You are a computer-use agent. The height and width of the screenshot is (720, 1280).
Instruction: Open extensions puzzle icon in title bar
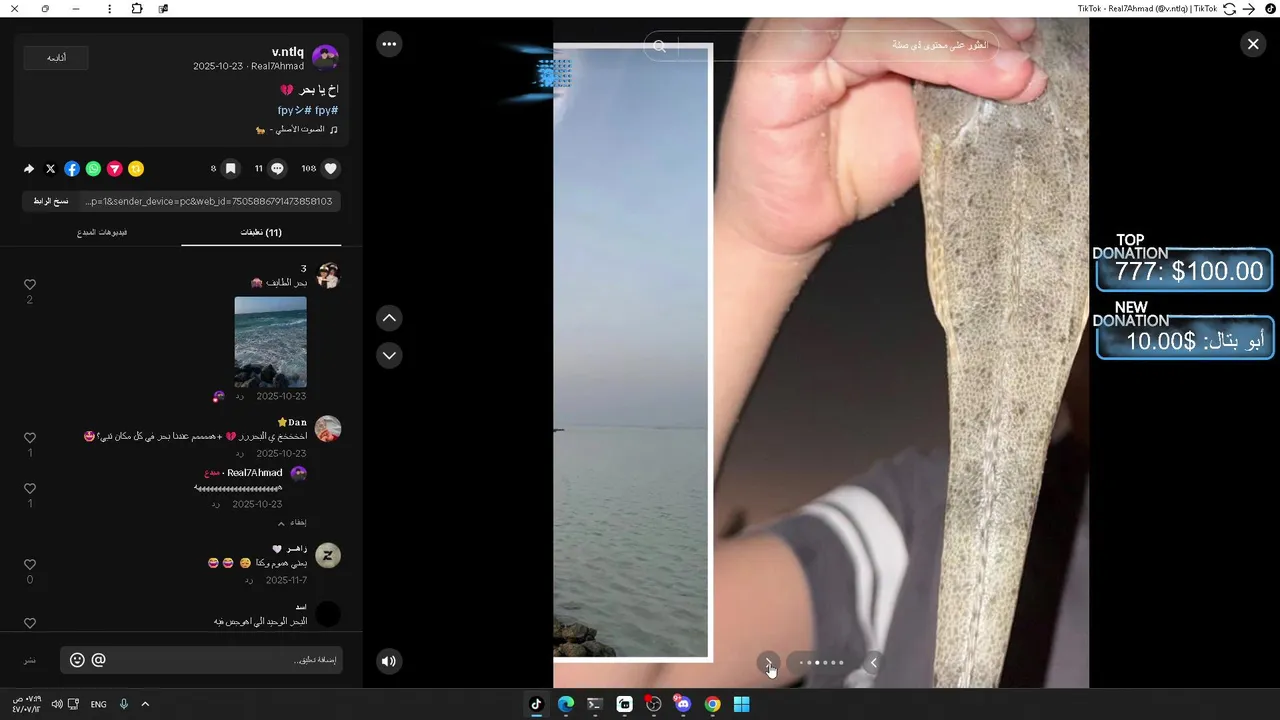[137, 9]
